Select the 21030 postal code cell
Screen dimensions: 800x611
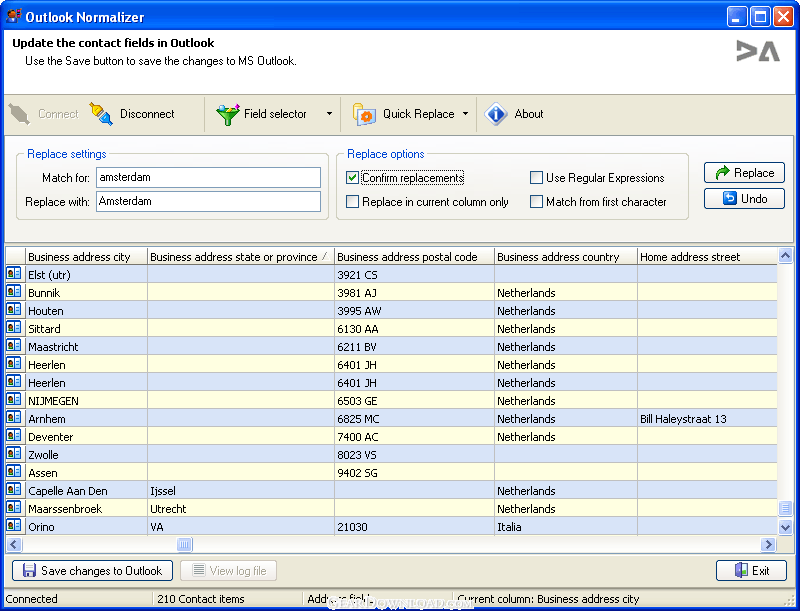[414, 527]
